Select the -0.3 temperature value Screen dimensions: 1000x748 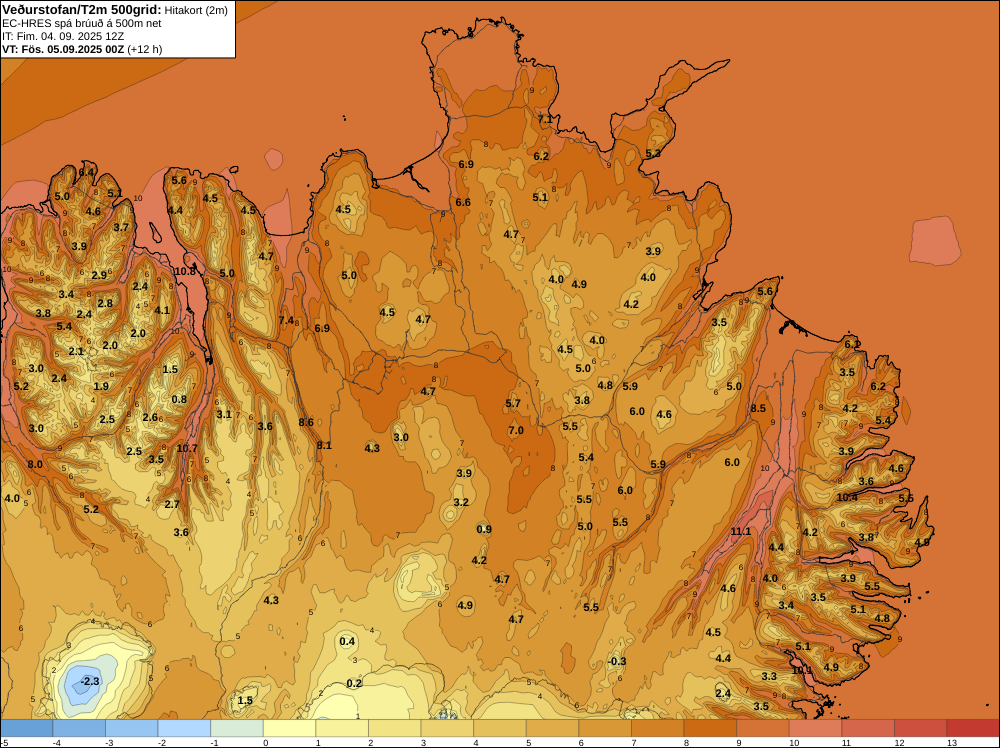(617, 661)
